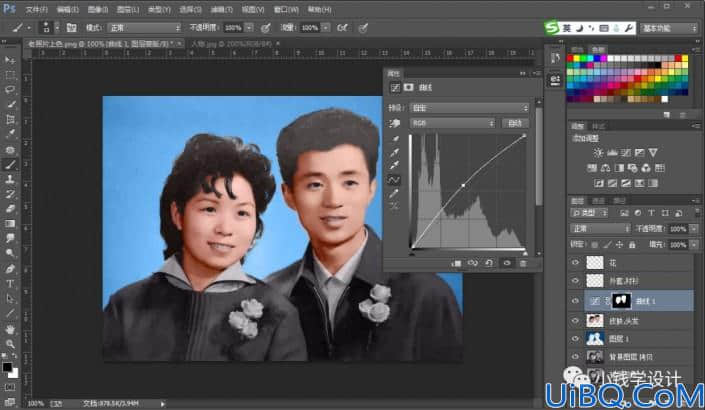Select the Crop tool
Screen dimensions: 705x410
point(9,120)
